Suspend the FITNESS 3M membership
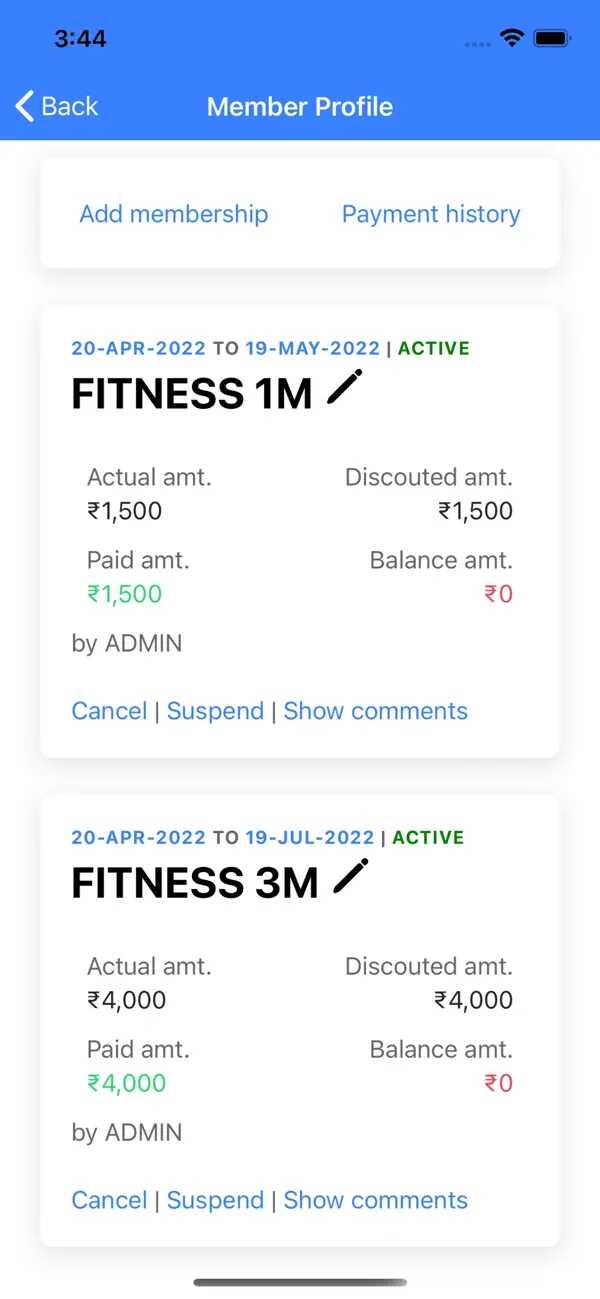This screenshot has width=600, height=1299. pyautogui.click(x=215, y=1200)
